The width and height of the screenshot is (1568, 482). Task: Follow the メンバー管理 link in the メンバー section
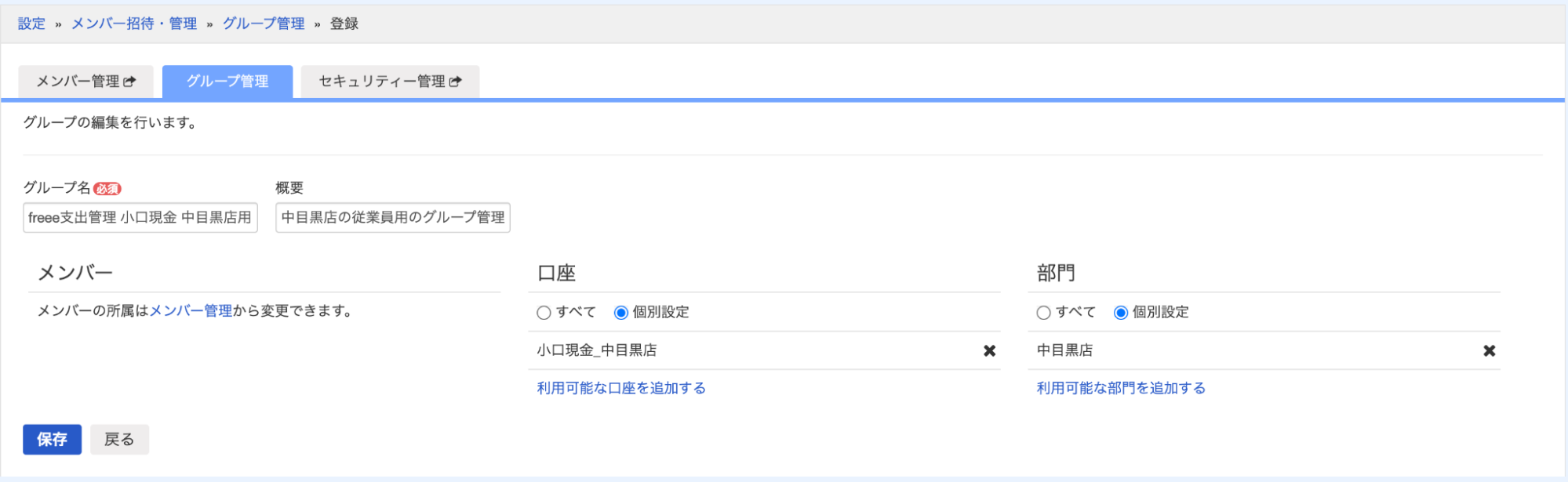tap(191, 311)
